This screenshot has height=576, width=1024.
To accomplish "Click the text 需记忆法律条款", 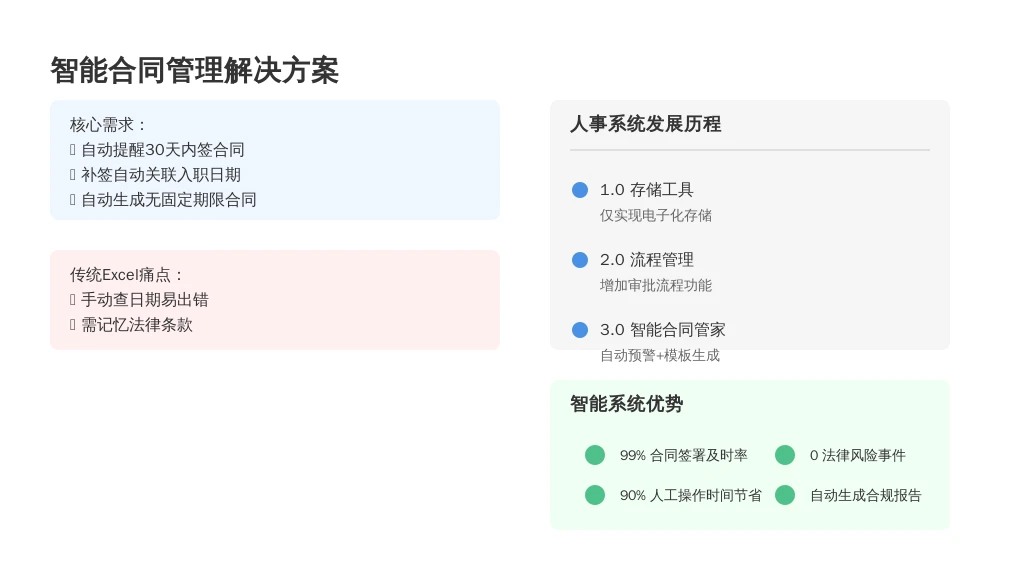I will coord(137,325).
